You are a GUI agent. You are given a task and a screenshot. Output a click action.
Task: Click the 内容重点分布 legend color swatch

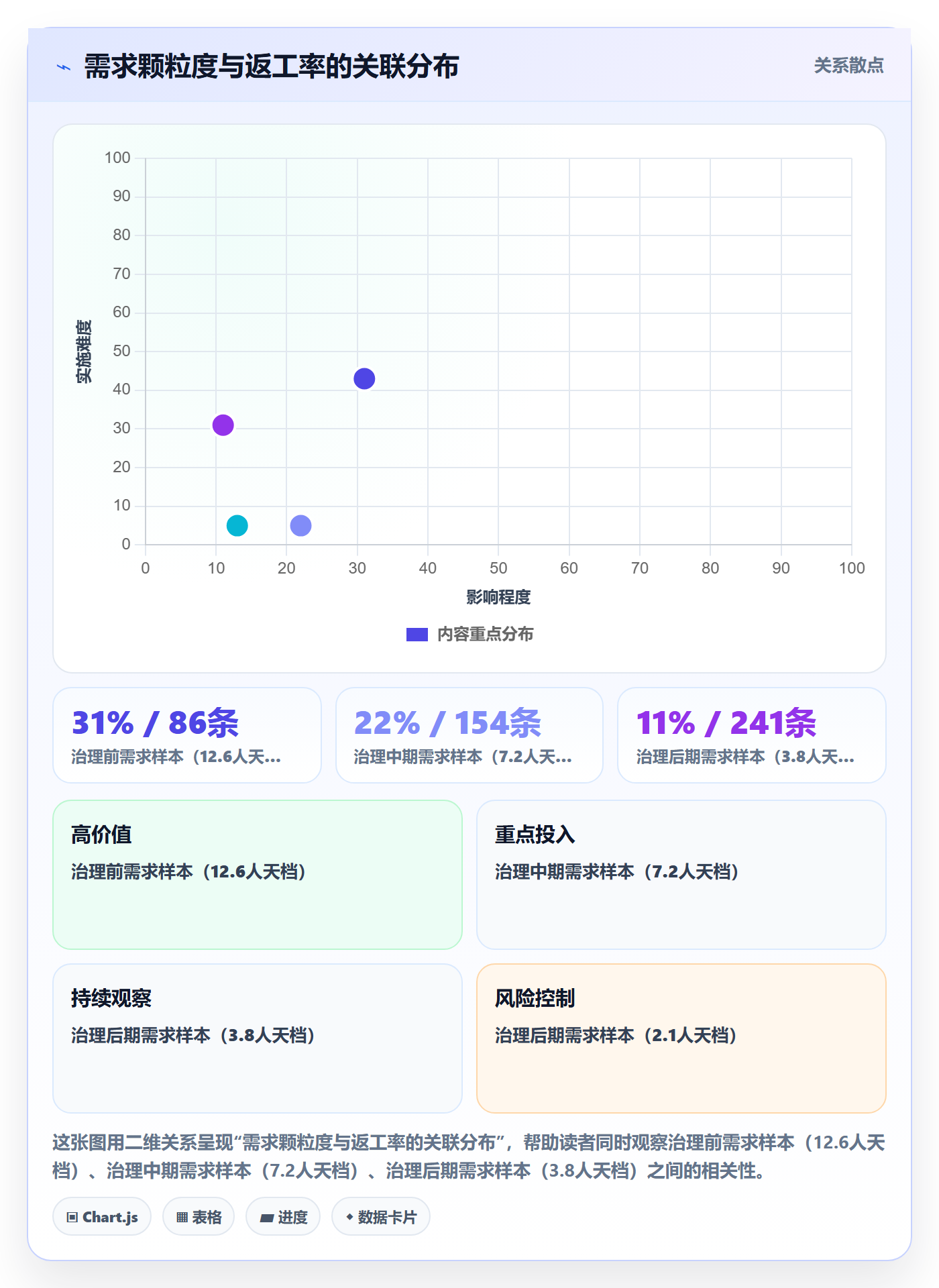click(417, 635)
